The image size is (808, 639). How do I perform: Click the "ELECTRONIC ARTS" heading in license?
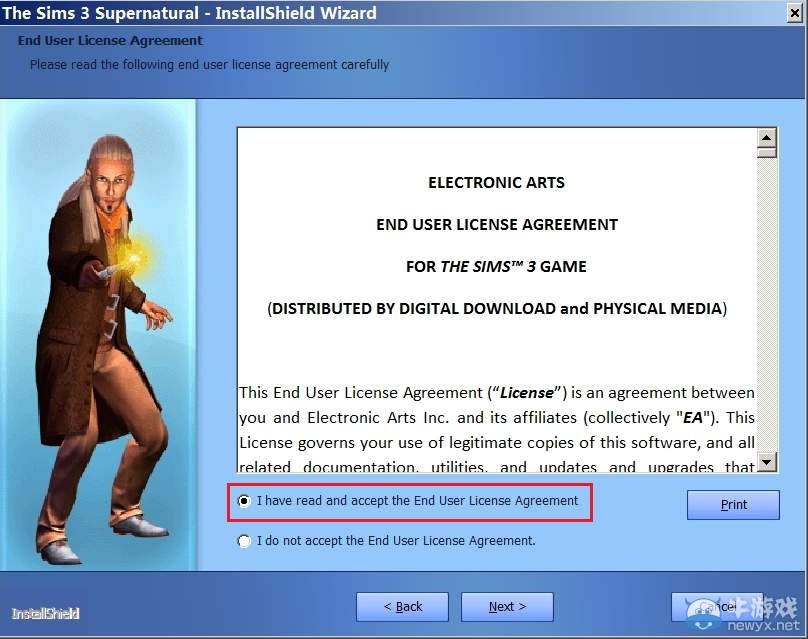click(x=496, y=182)
